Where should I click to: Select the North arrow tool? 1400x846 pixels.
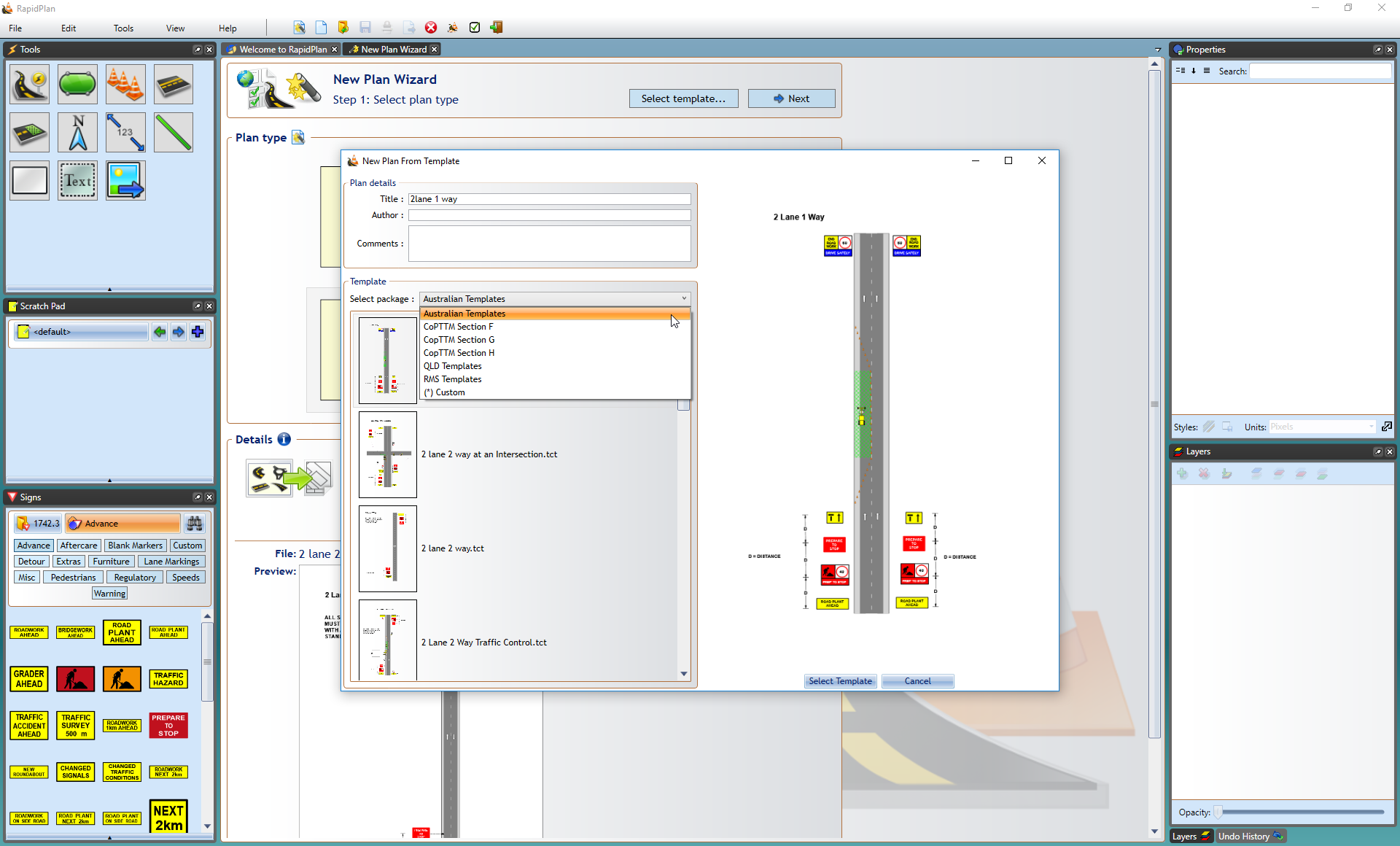coord(77,132)
